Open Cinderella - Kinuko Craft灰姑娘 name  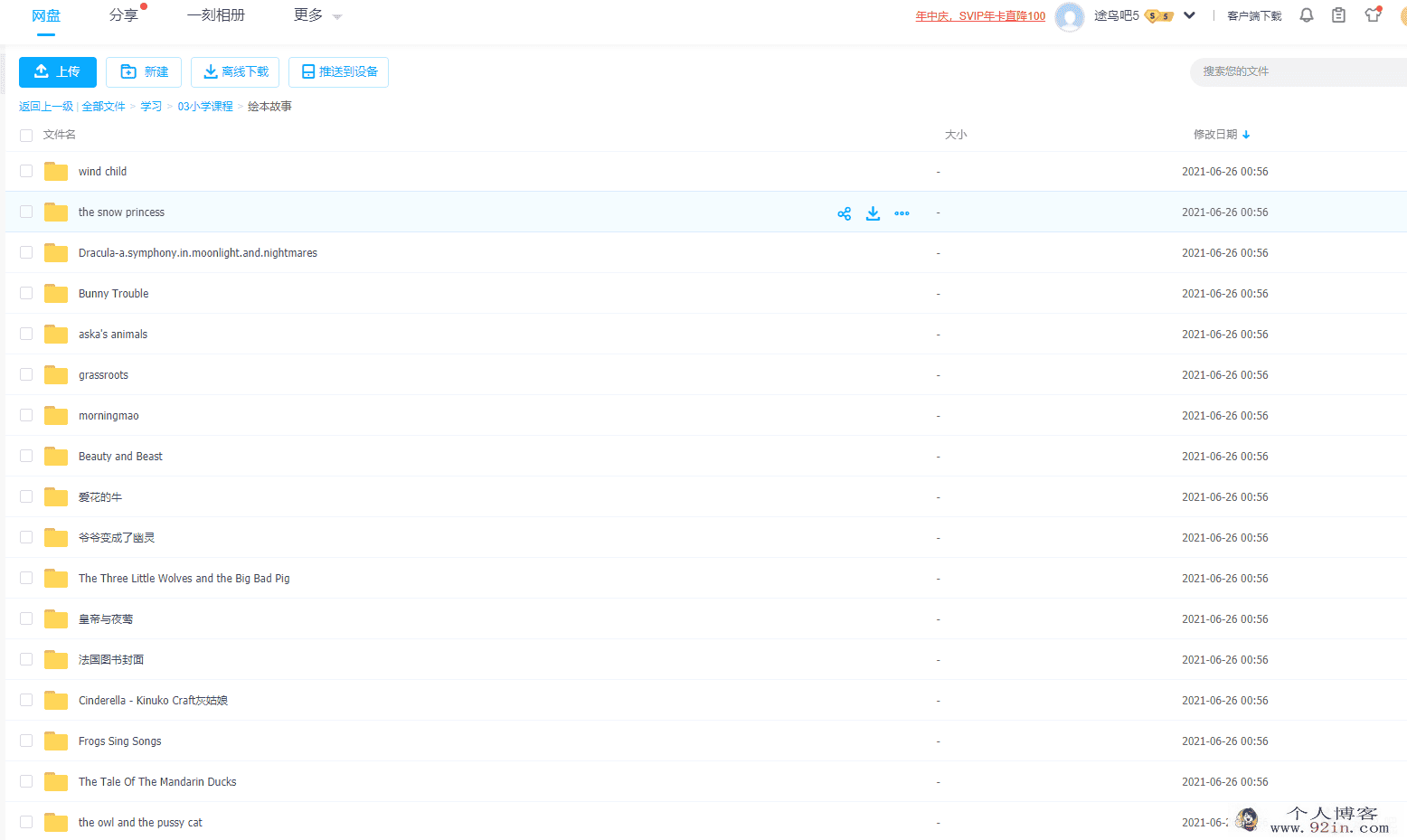click(153, 700)
